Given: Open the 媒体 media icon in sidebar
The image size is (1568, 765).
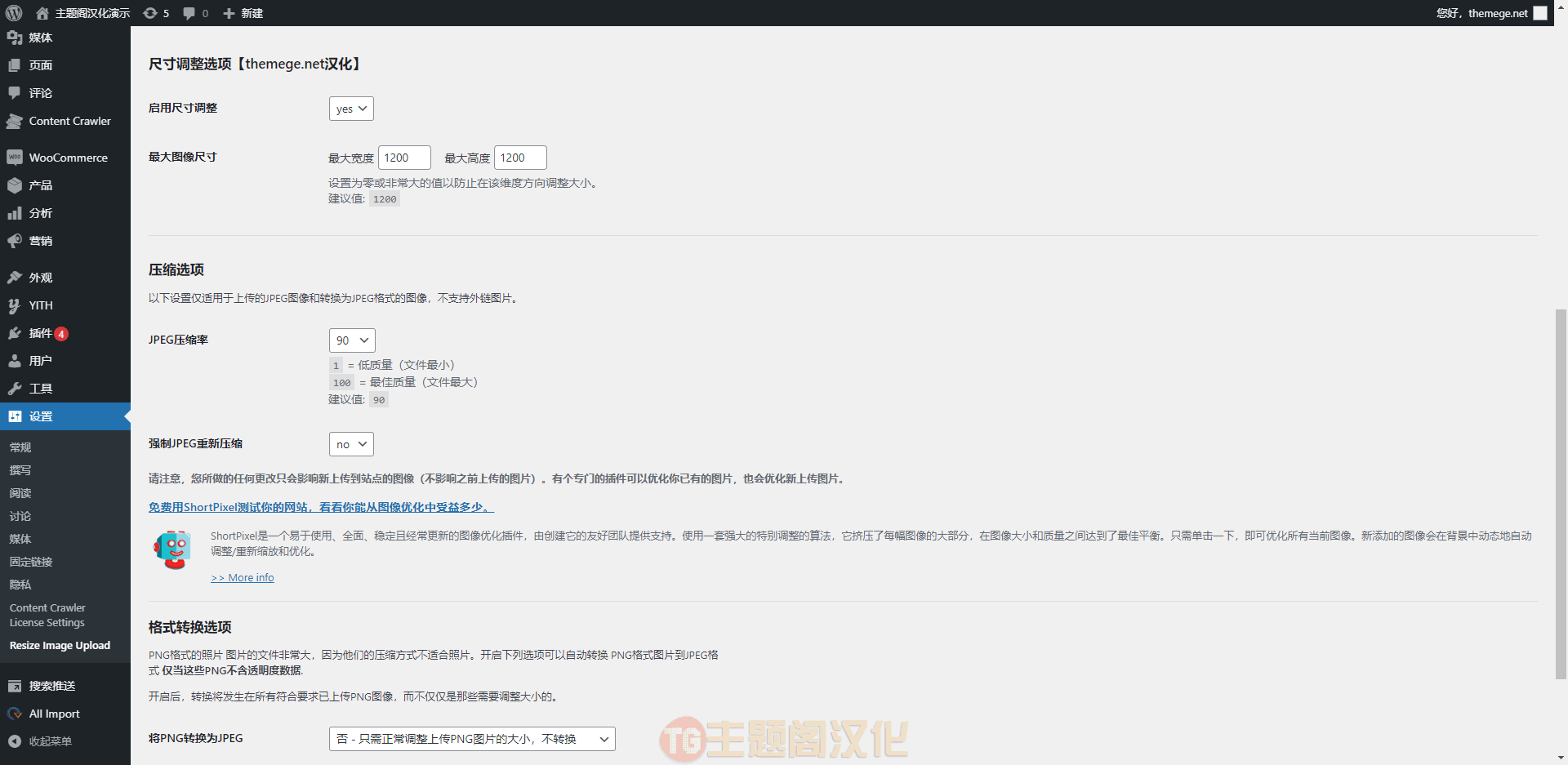Looking at the screenshot, I should click(15, 38).
